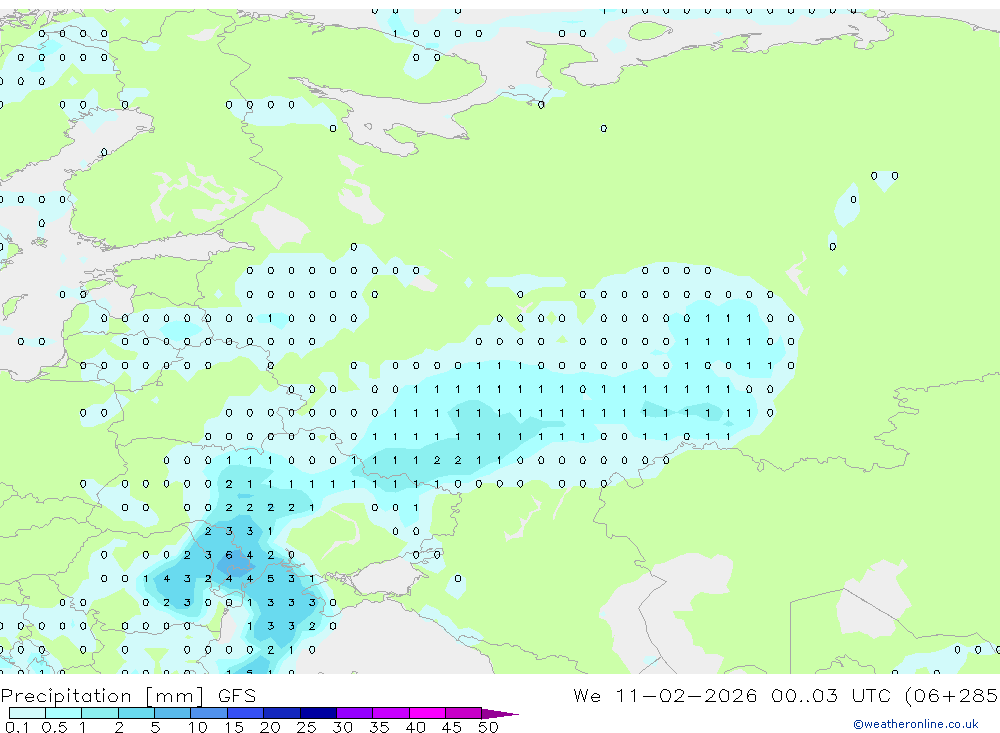Screen dimensions: 1000x733
Task: Select the 40–45 mm magenta legend swatch
Action: click(x=427, y=713)
